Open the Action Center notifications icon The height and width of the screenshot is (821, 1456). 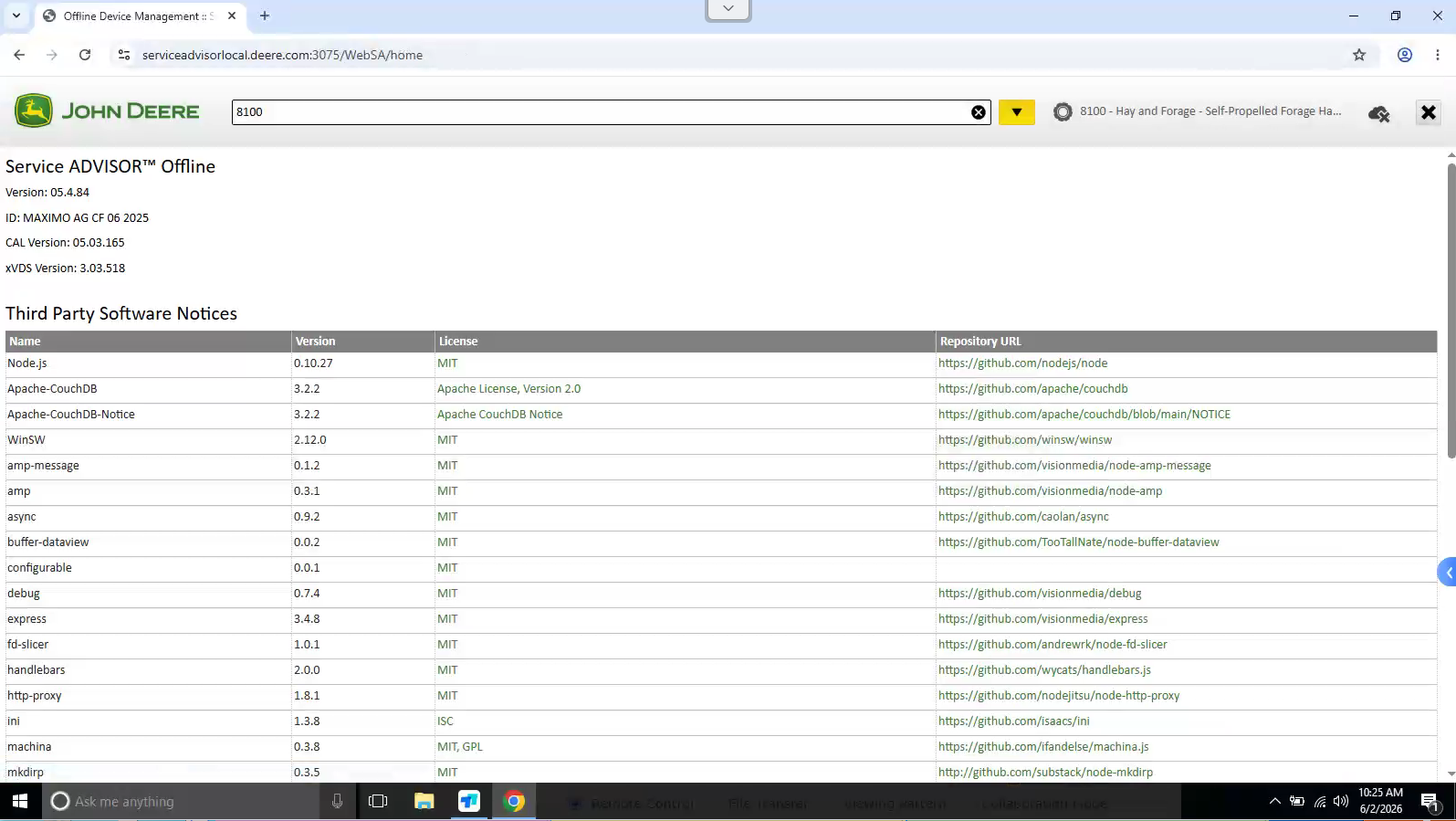[1430, 802]
